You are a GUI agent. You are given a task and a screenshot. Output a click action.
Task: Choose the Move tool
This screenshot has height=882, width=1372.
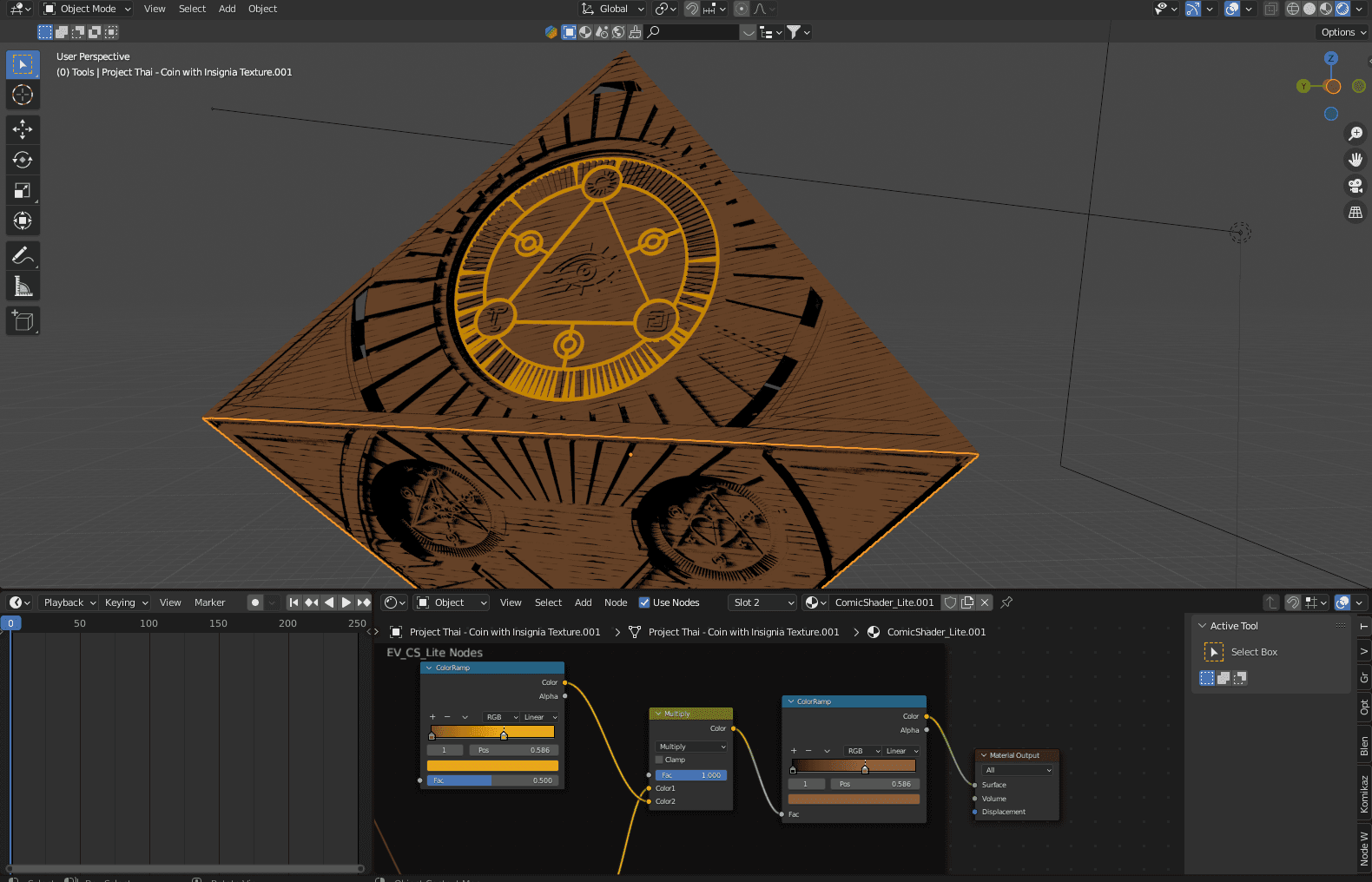[23, 129]
